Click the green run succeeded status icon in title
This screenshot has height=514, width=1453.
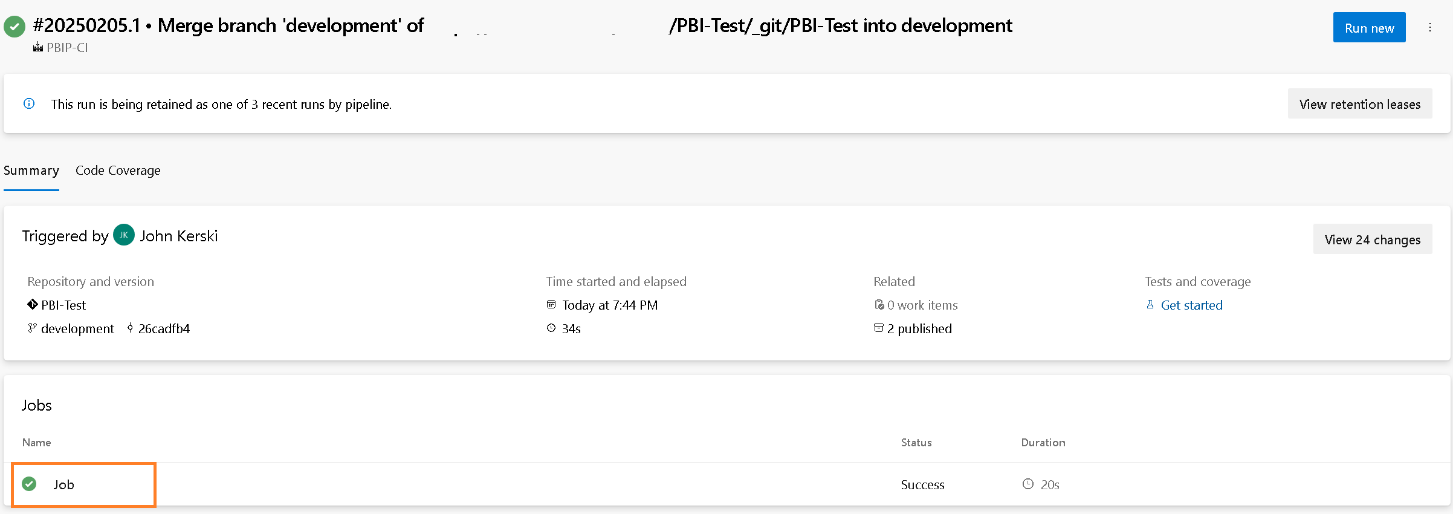tap(15, 27)
